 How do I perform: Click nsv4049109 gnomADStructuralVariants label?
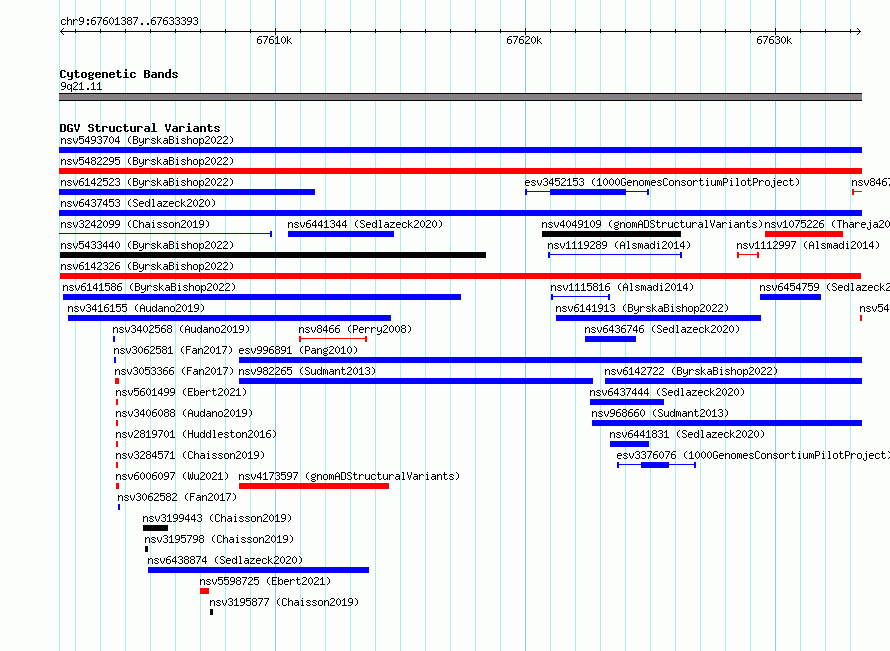652,224
